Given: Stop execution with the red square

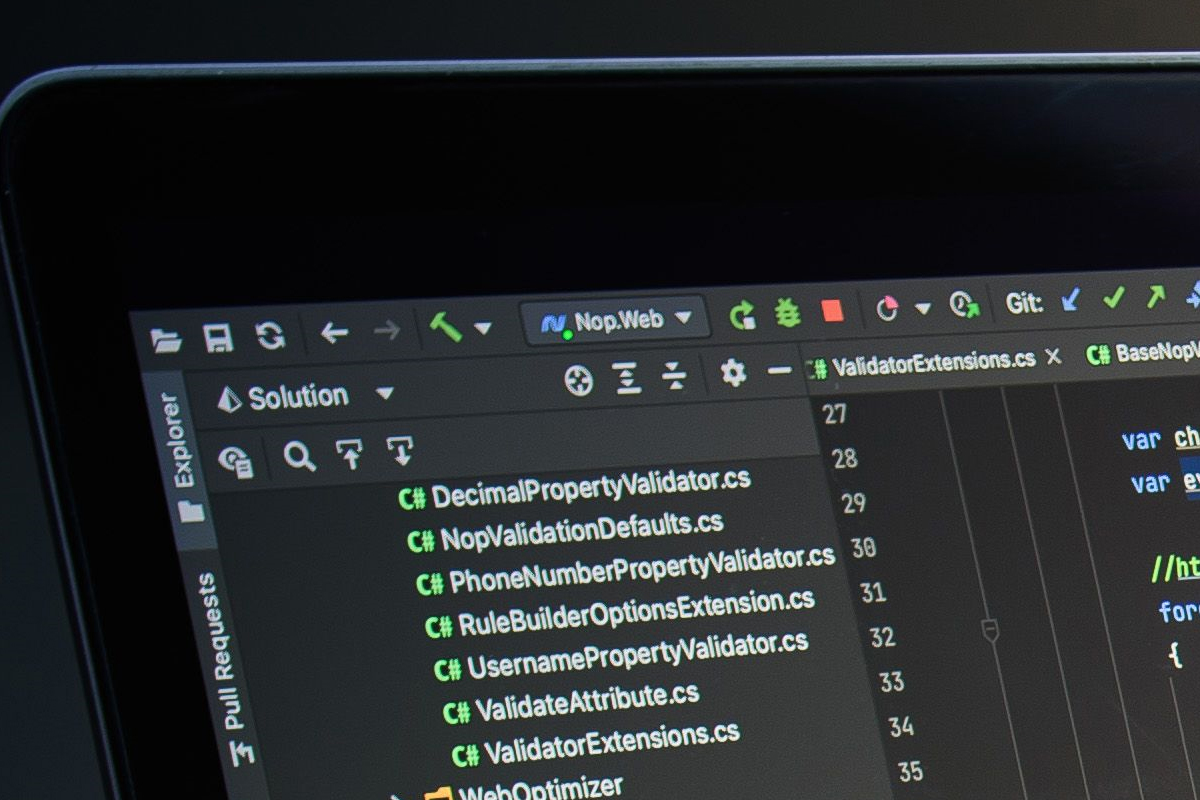Looking at the screenshot, I should pyautogui.click(x=832, y=311).
